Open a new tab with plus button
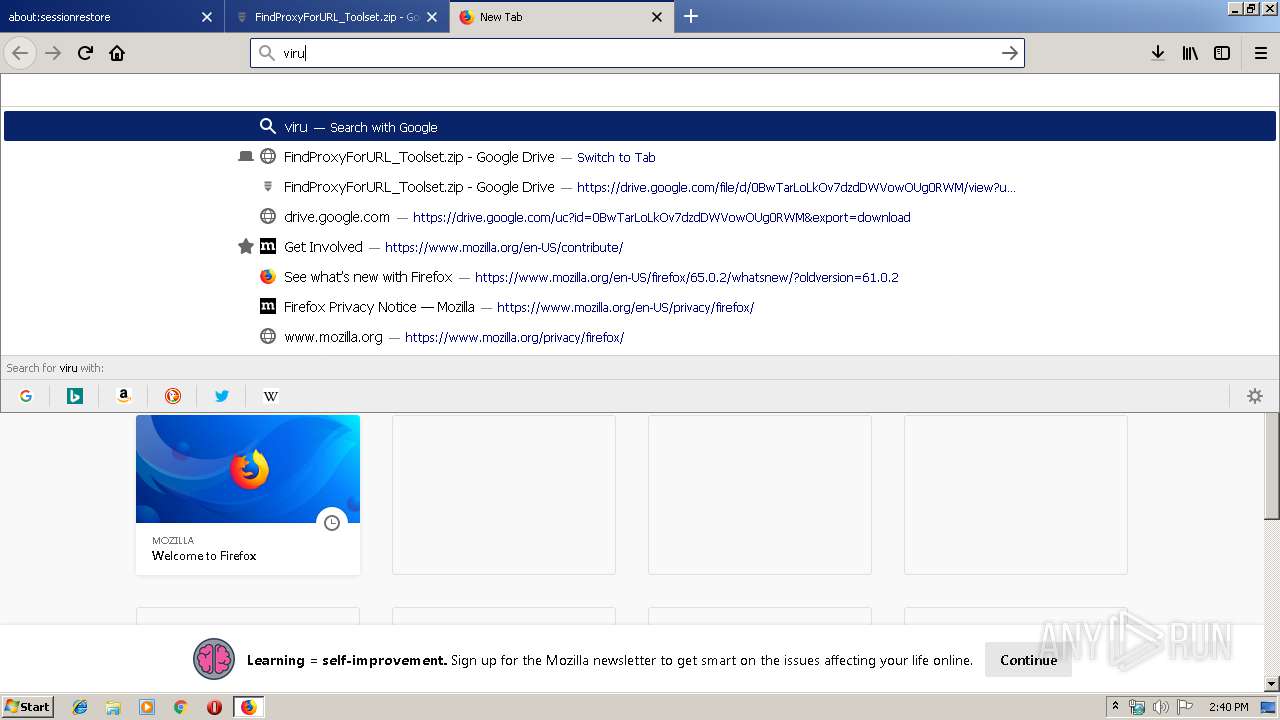The image size is (1280, 720). (691, 16)
